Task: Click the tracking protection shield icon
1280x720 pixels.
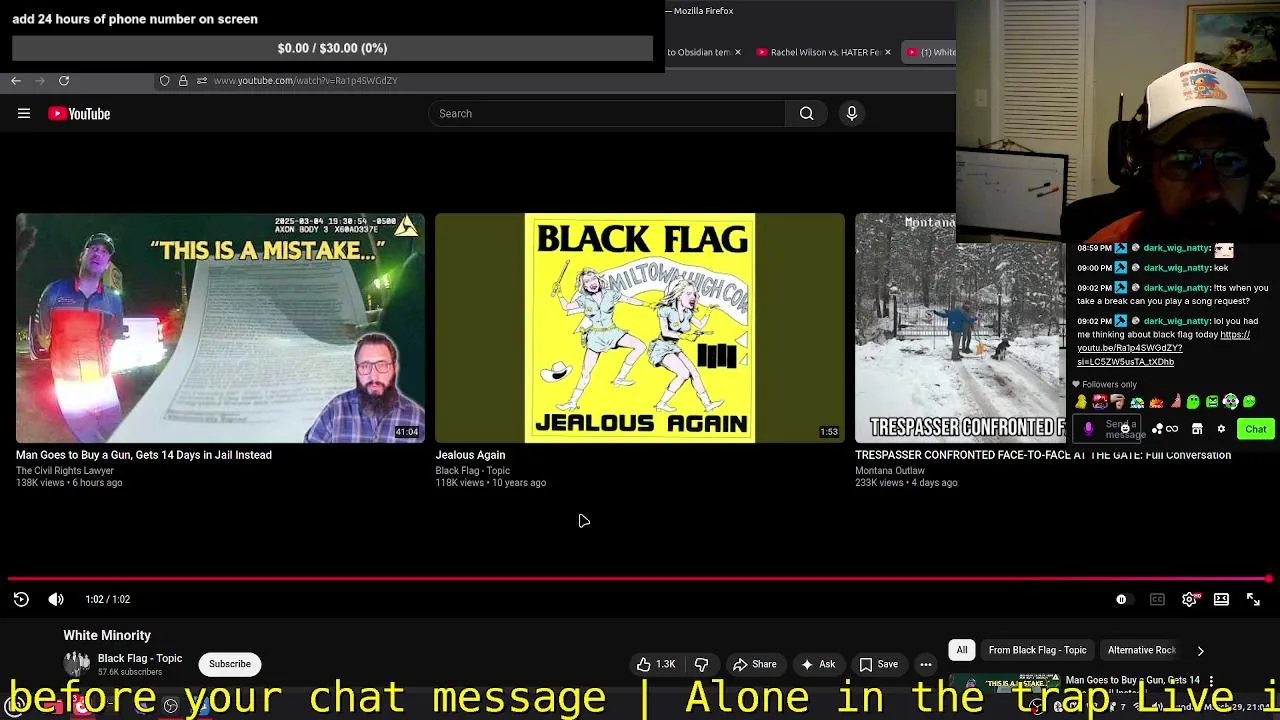Action: (x=165, y=80)
